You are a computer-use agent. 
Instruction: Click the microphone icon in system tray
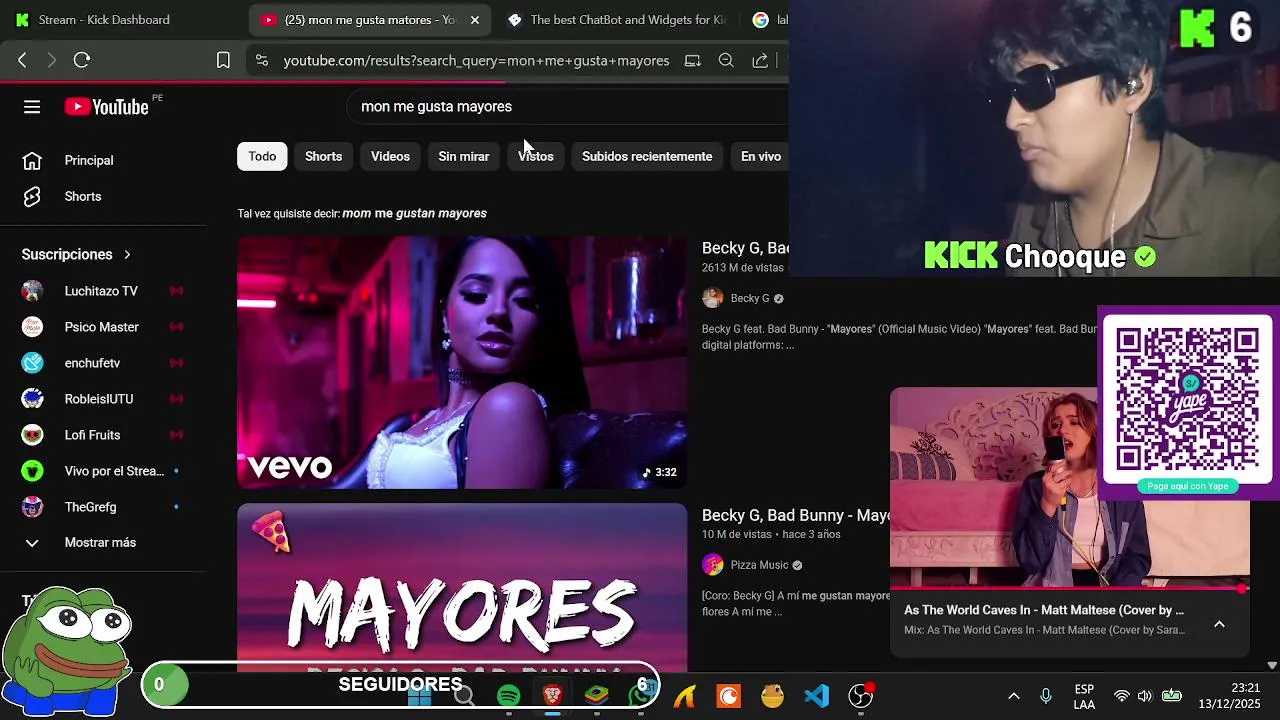click(x=1045, y=696)
